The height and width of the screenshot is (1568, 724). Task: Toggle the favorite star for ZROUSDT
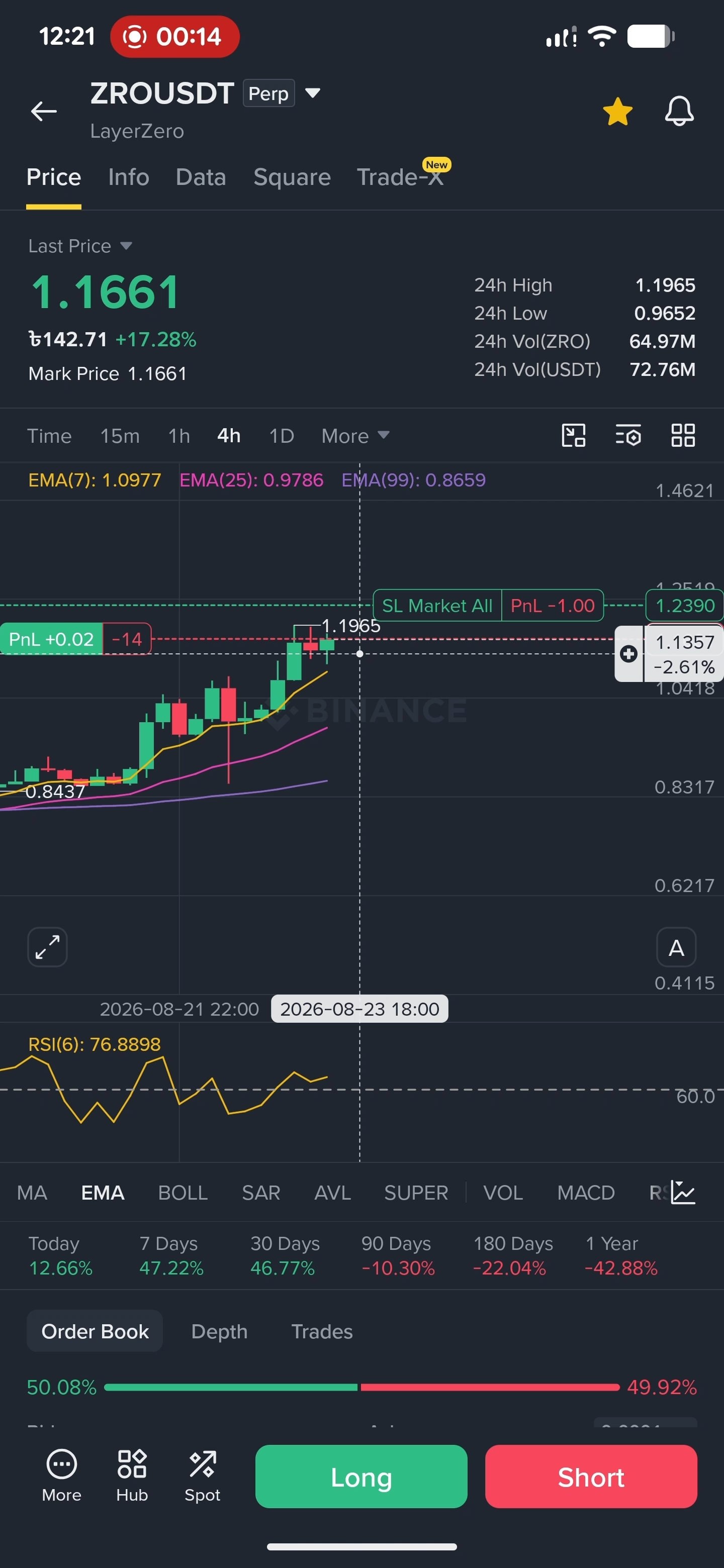(x=617, y=112)
